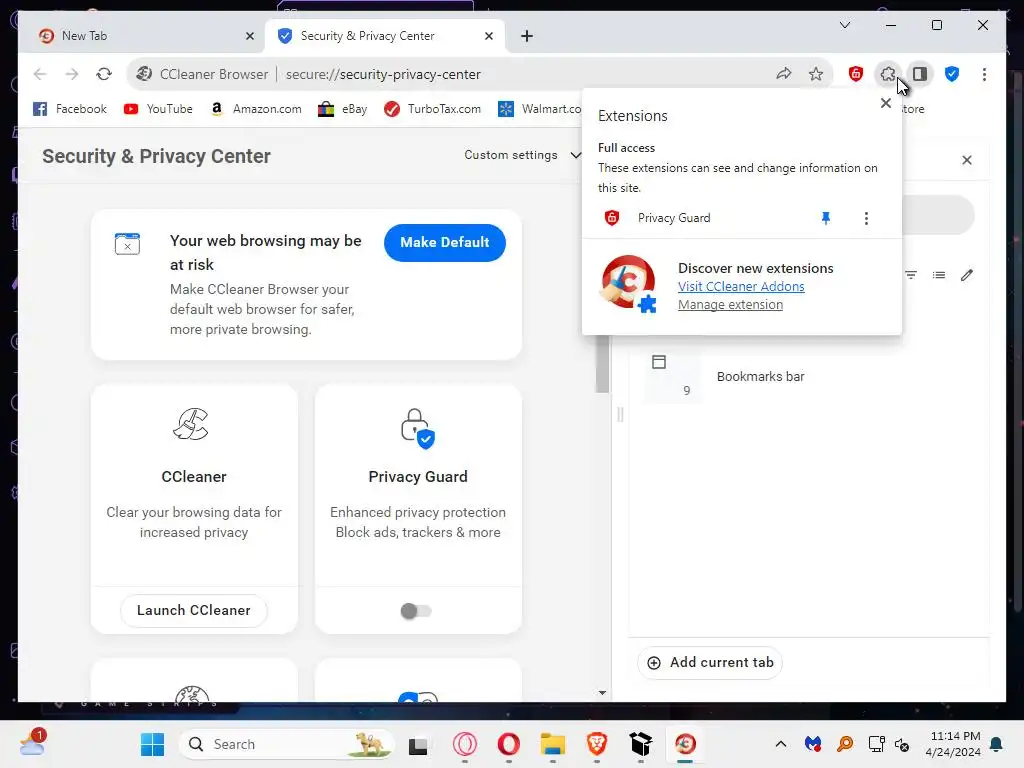This screenshot has height=768, width=1024.
Task: Click the share page arrow icon
Action: pyautogui.click(x=784, y=74)
